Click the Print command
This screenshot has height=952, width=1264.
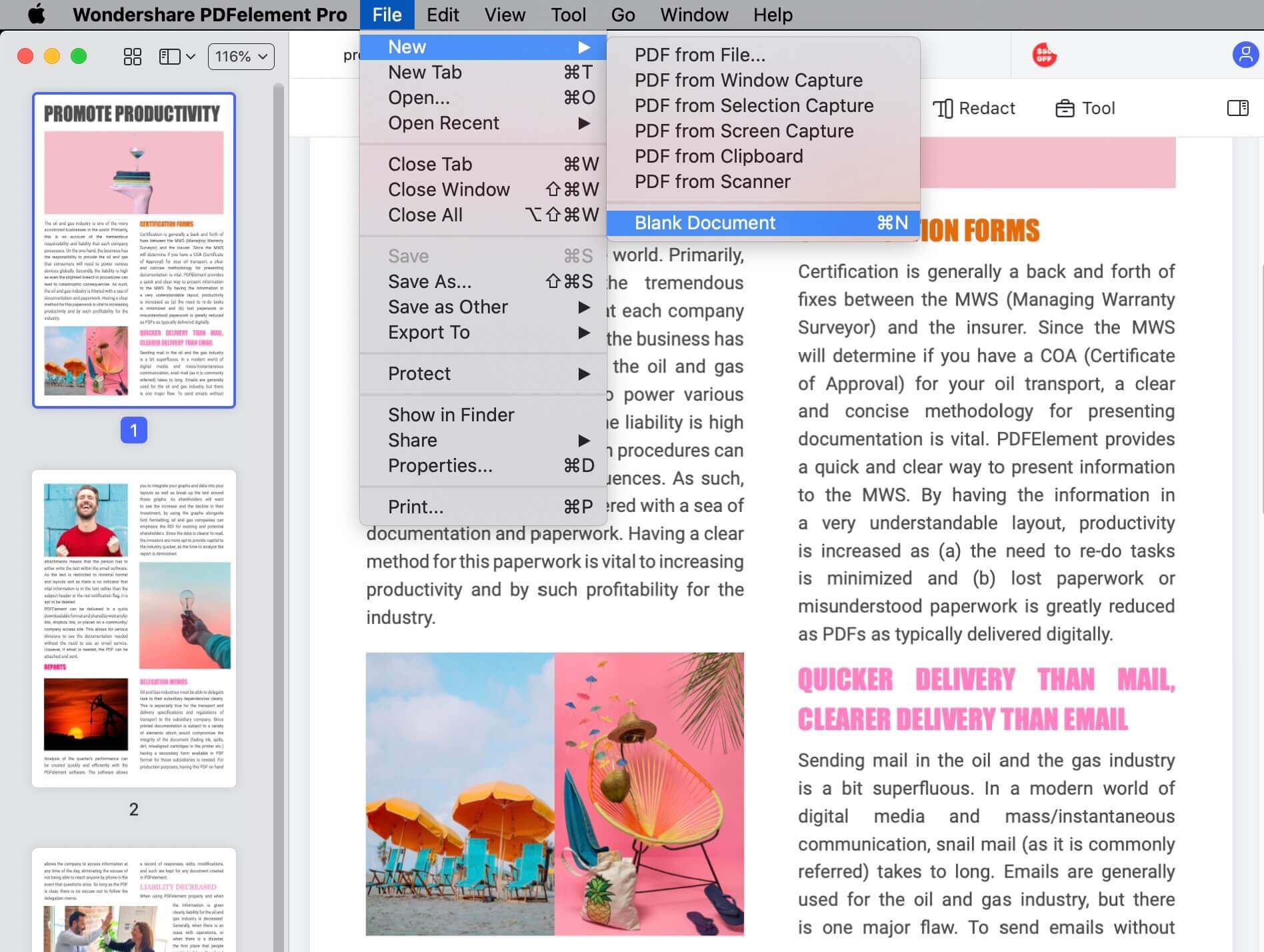pyautogui.click(x=415, y=507)
